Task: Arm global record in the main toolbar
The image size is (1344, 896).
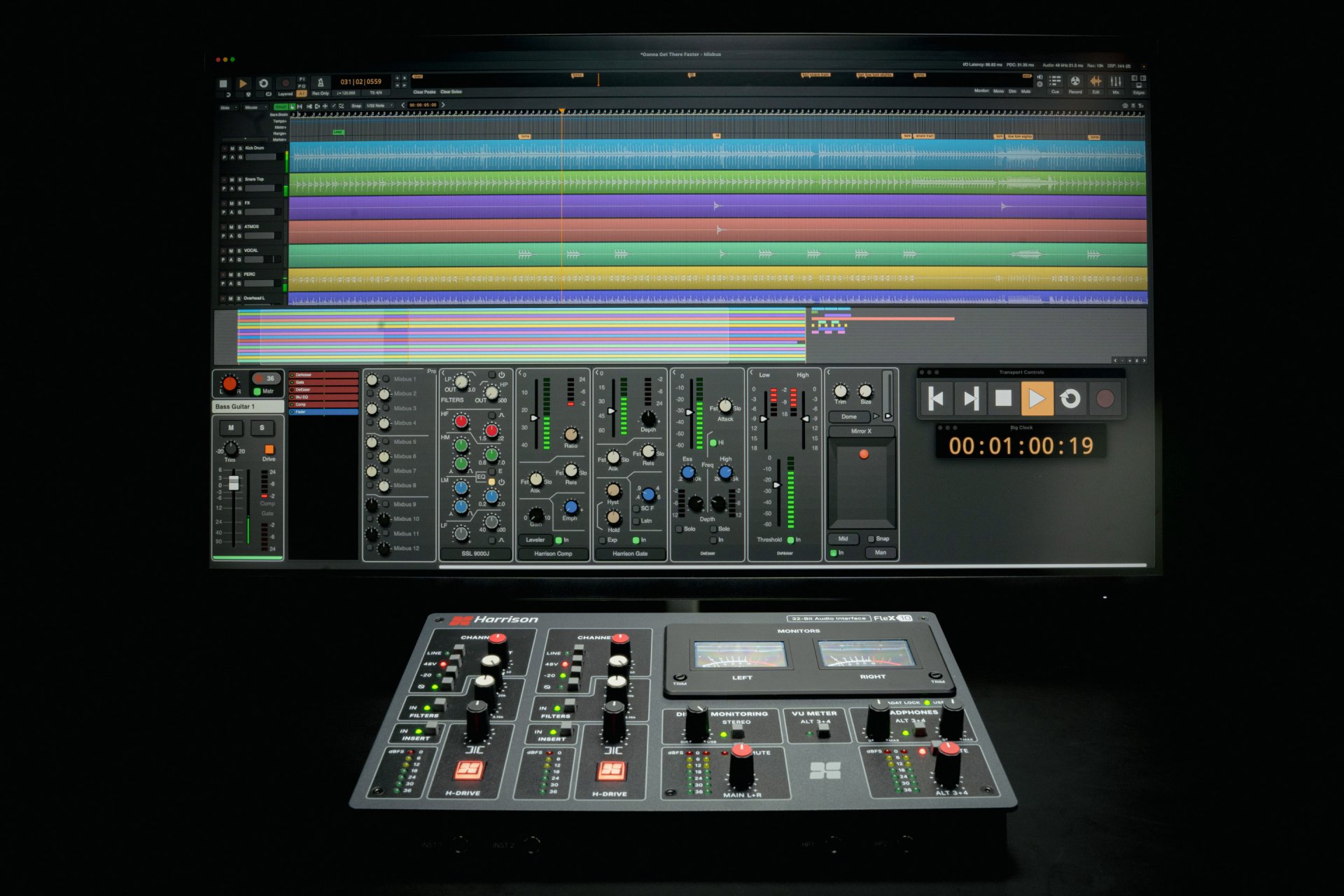Action: (285, 83)
